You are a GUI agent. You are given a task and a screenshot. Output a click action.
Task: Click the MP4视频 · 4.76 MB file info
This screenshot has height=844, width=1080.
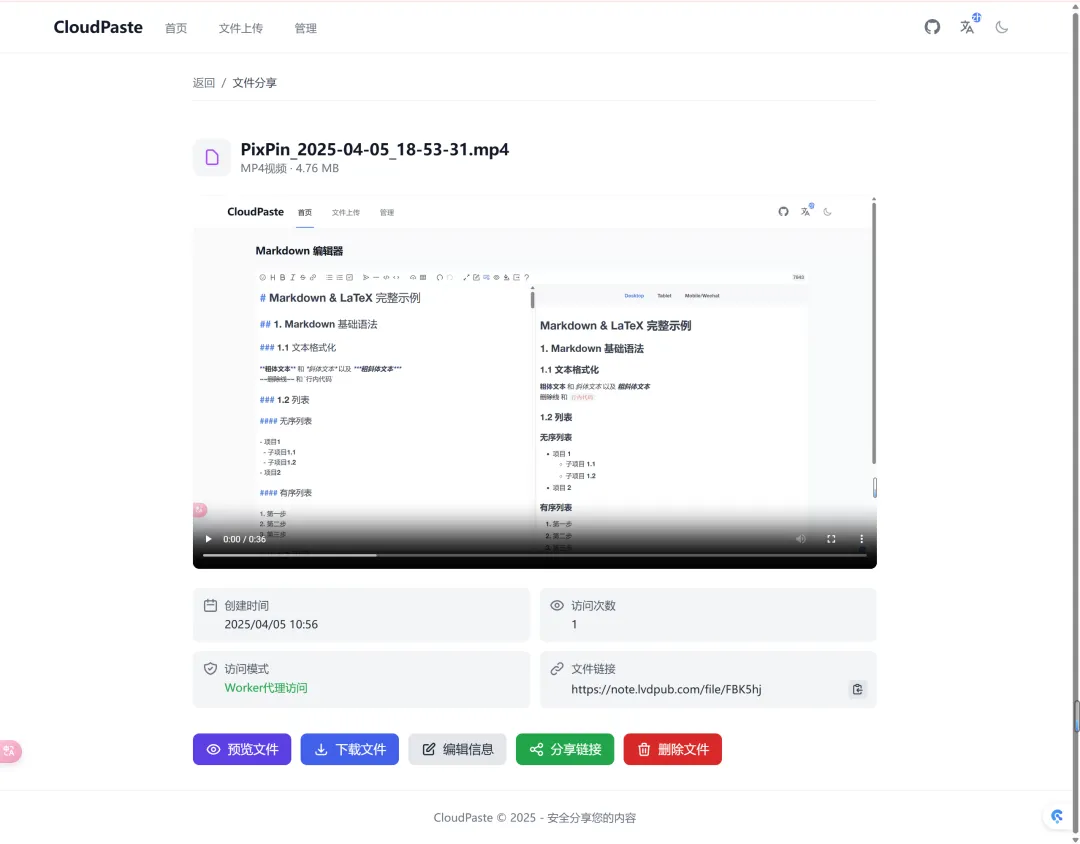click(x=289, y=168)
